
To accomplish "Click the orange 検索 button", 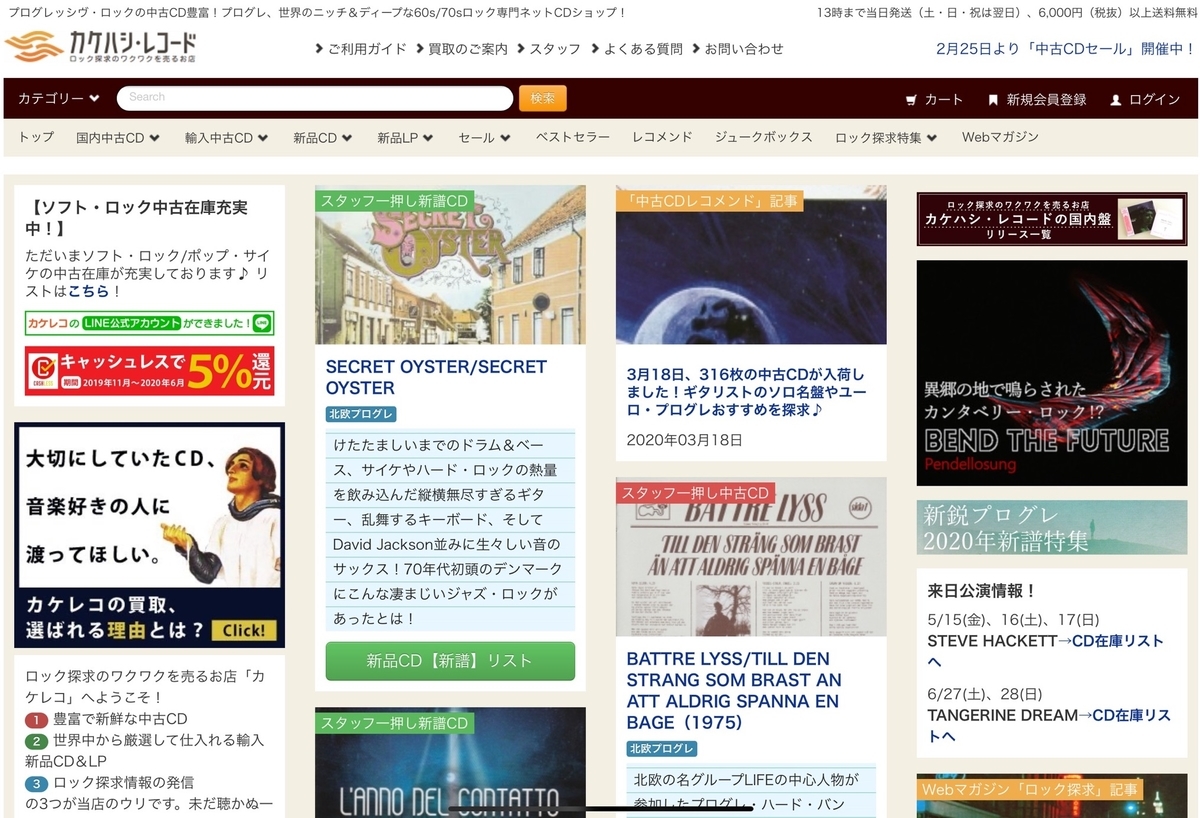I will (x=543, y=98).
